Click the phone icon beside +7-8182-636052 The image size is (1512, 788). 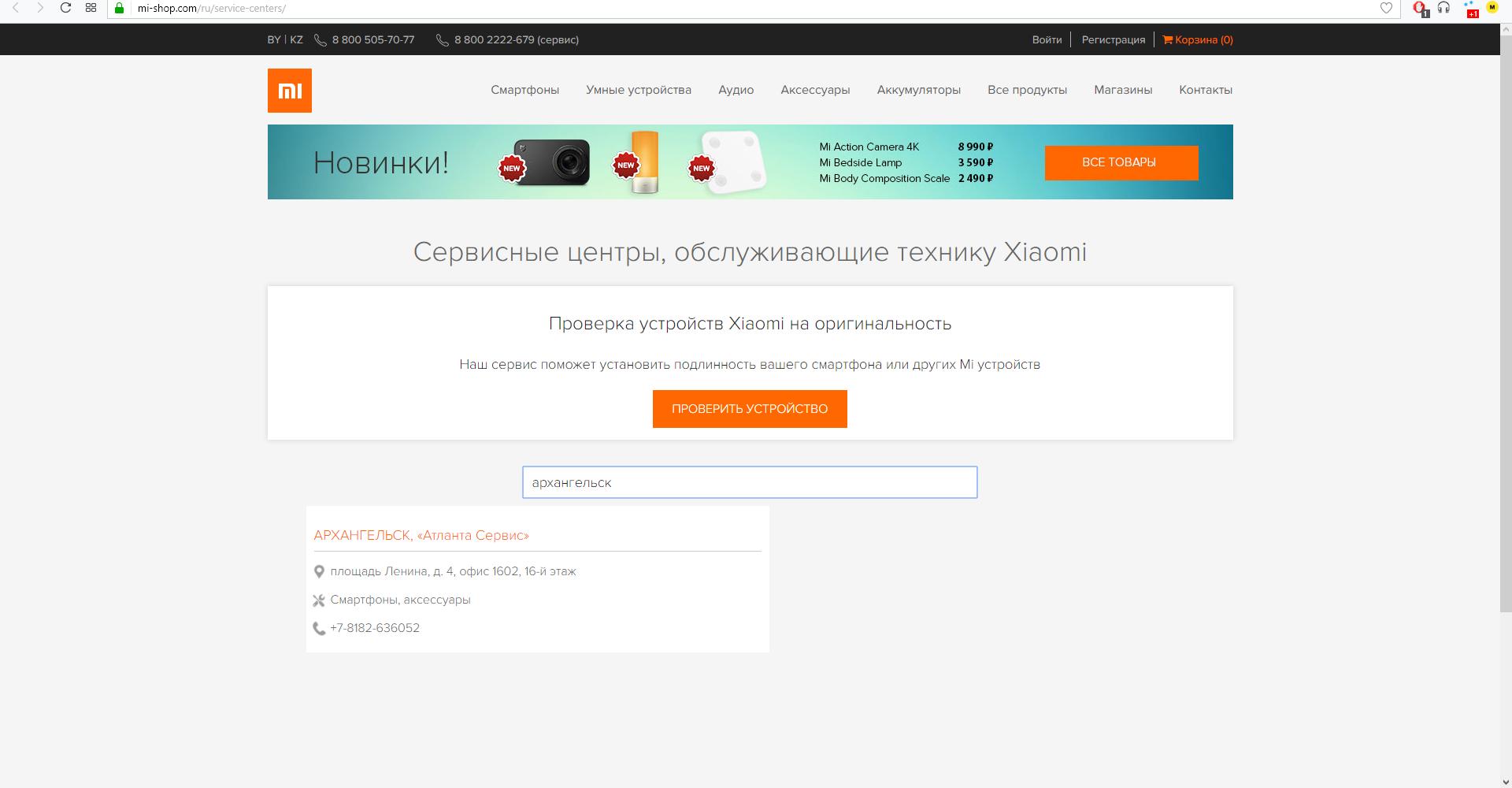coord(319,629)
